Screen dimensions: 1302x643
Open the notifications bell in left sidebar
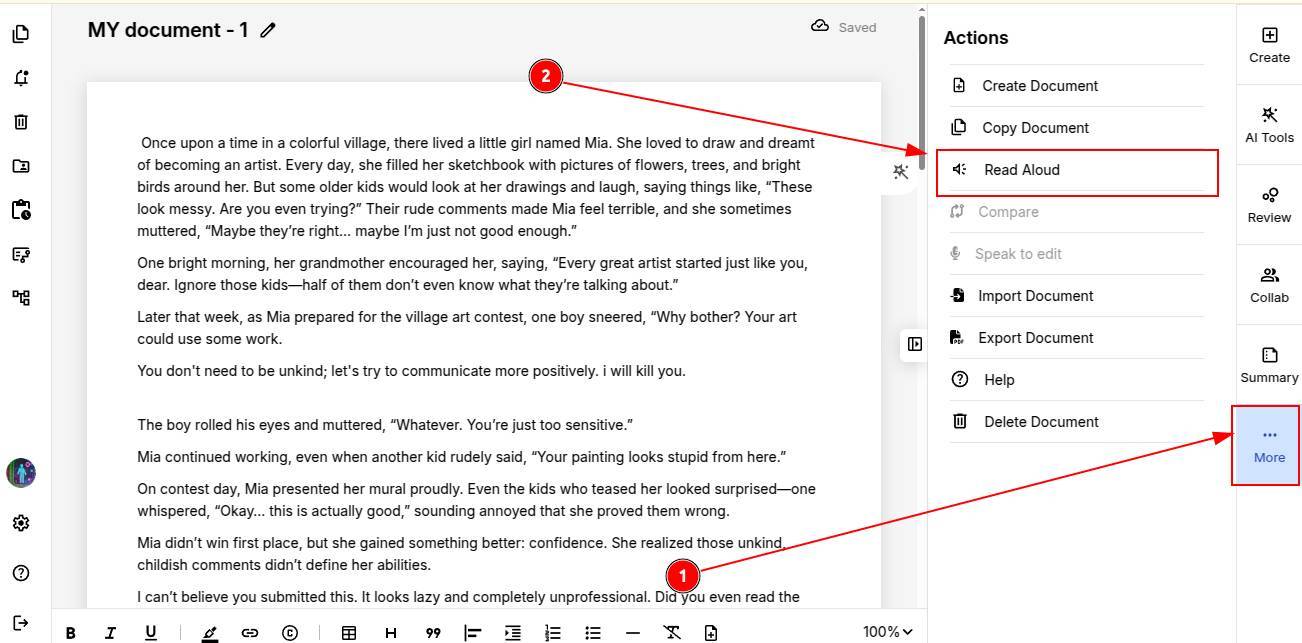click(21, 78)
